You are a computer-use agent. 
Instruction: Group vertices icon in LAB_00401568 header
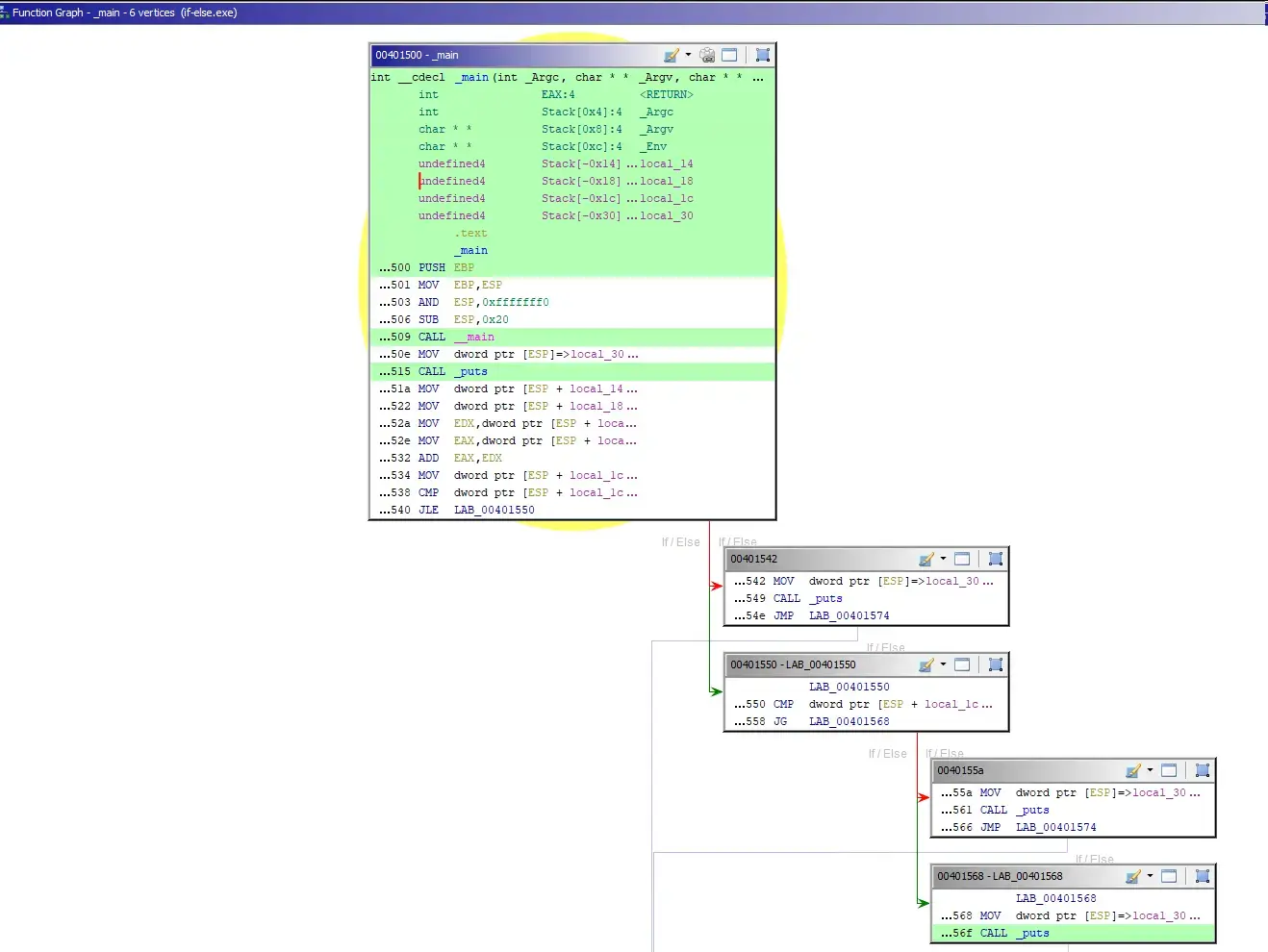1203,876
